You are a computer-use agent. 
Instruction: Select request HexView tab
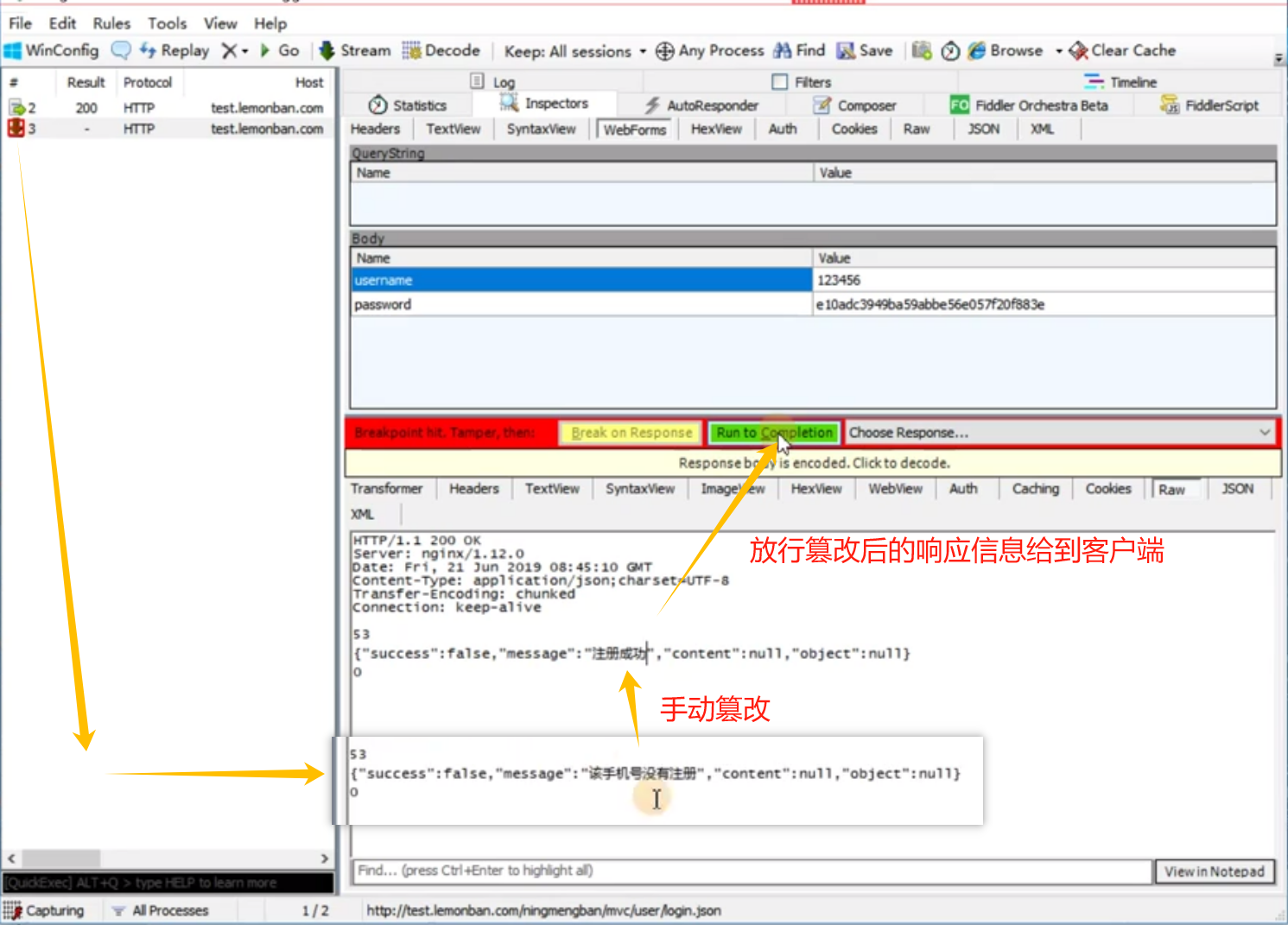tap(716, 129)
